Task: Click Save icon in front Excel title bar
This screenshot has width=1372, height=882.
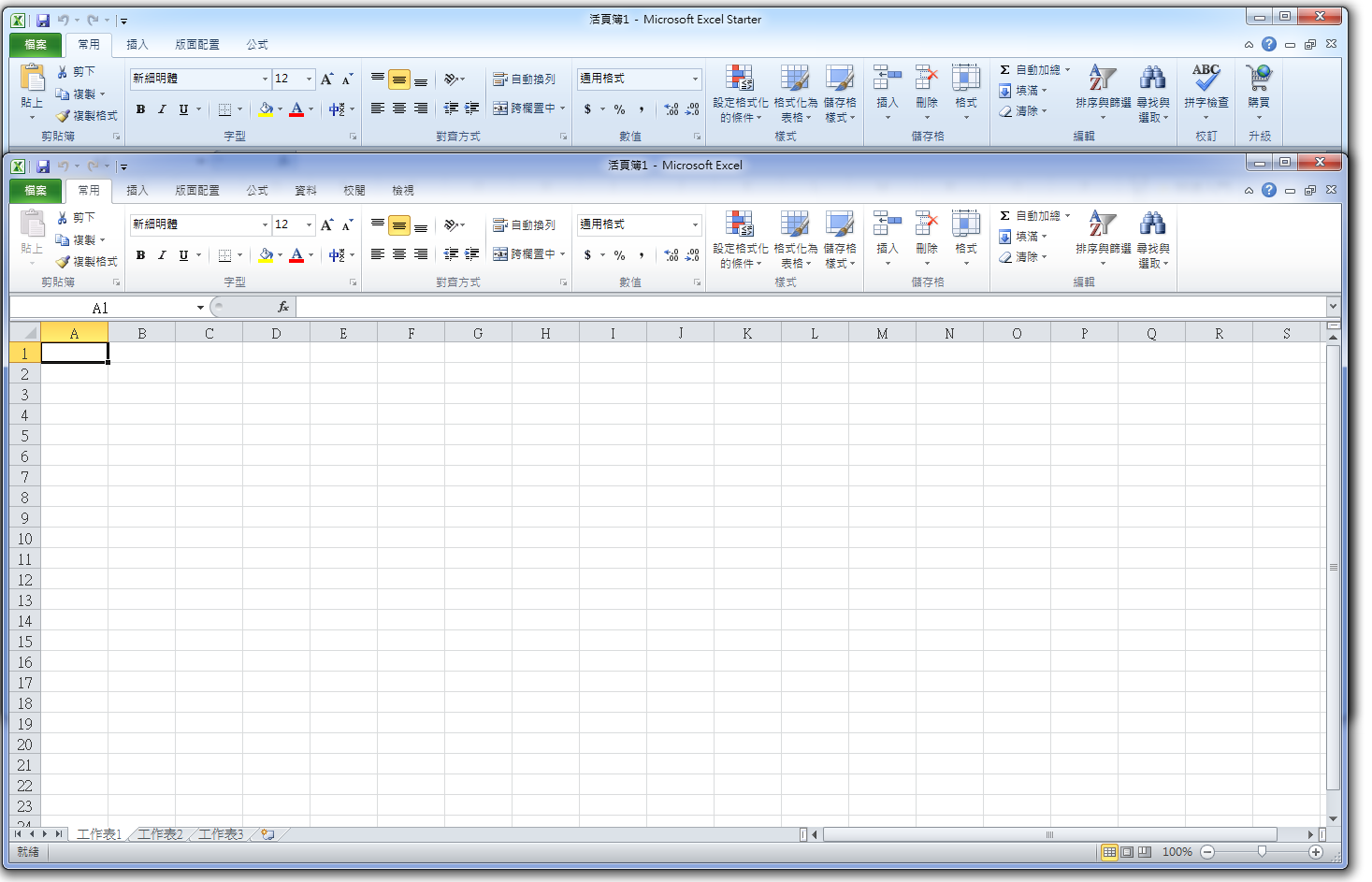Action: (x=43, y=166)
